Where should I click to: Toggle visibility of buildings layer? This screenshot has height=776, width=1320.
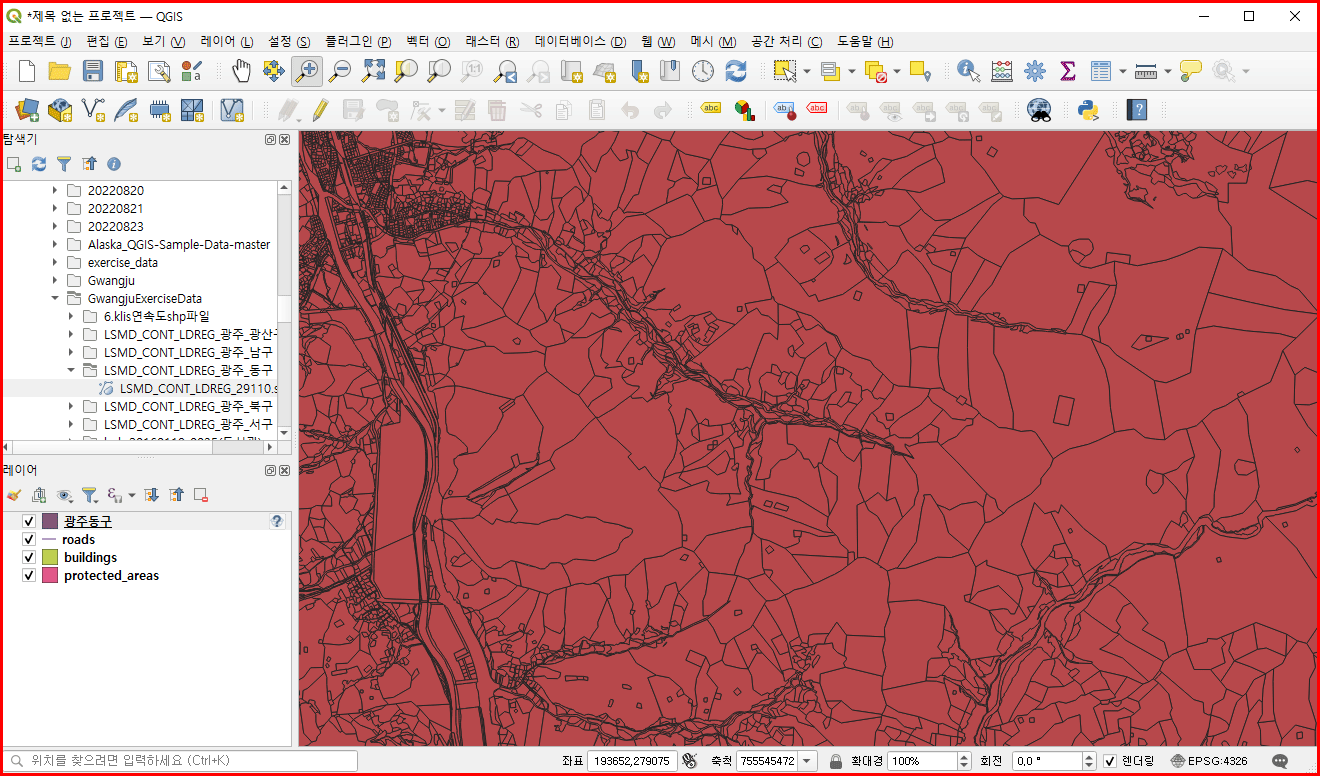[x=29, y=558]
